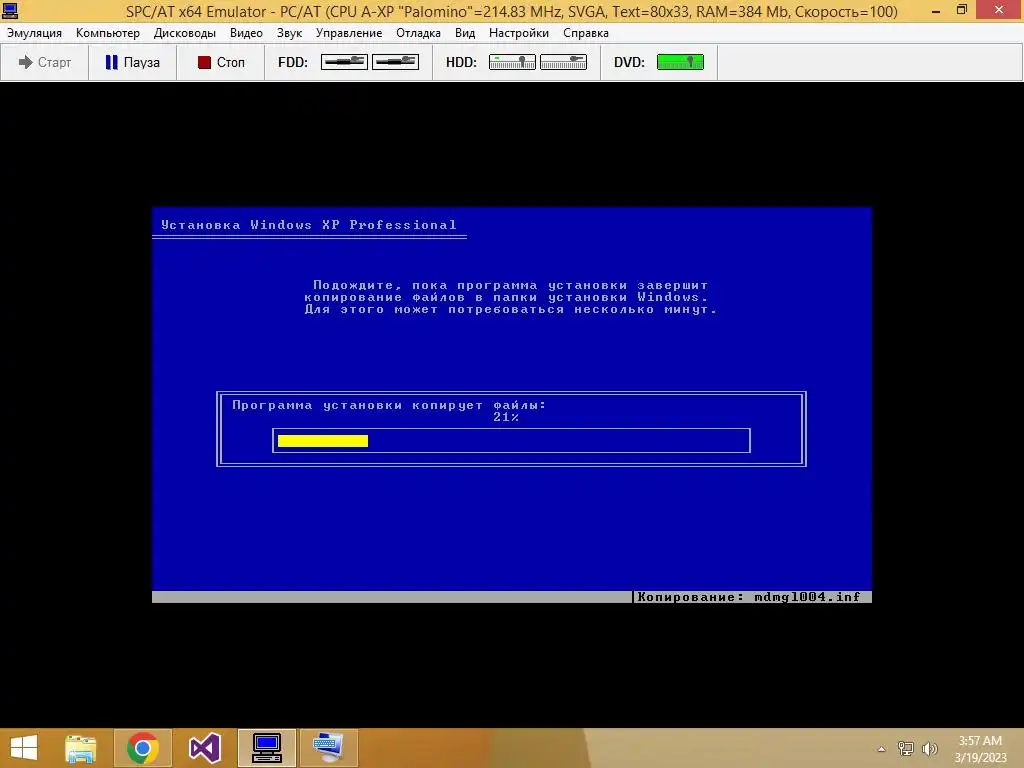The width and height of the screenshot is (1024, 768).
Task: Click the second HDD drive icon
Action: click(x=563, y=62)
